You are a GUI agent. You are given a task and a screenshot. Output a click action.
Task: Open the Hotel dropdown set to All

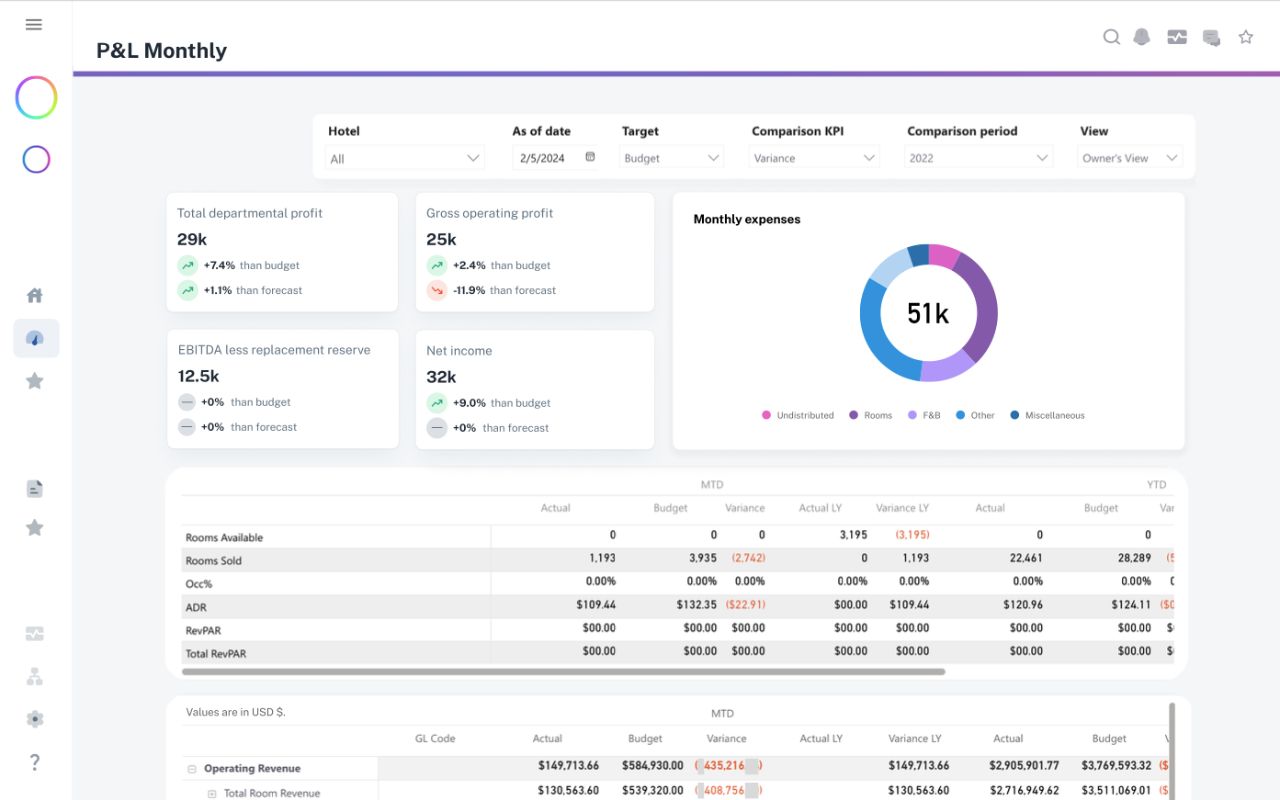(x=405, y=158)
